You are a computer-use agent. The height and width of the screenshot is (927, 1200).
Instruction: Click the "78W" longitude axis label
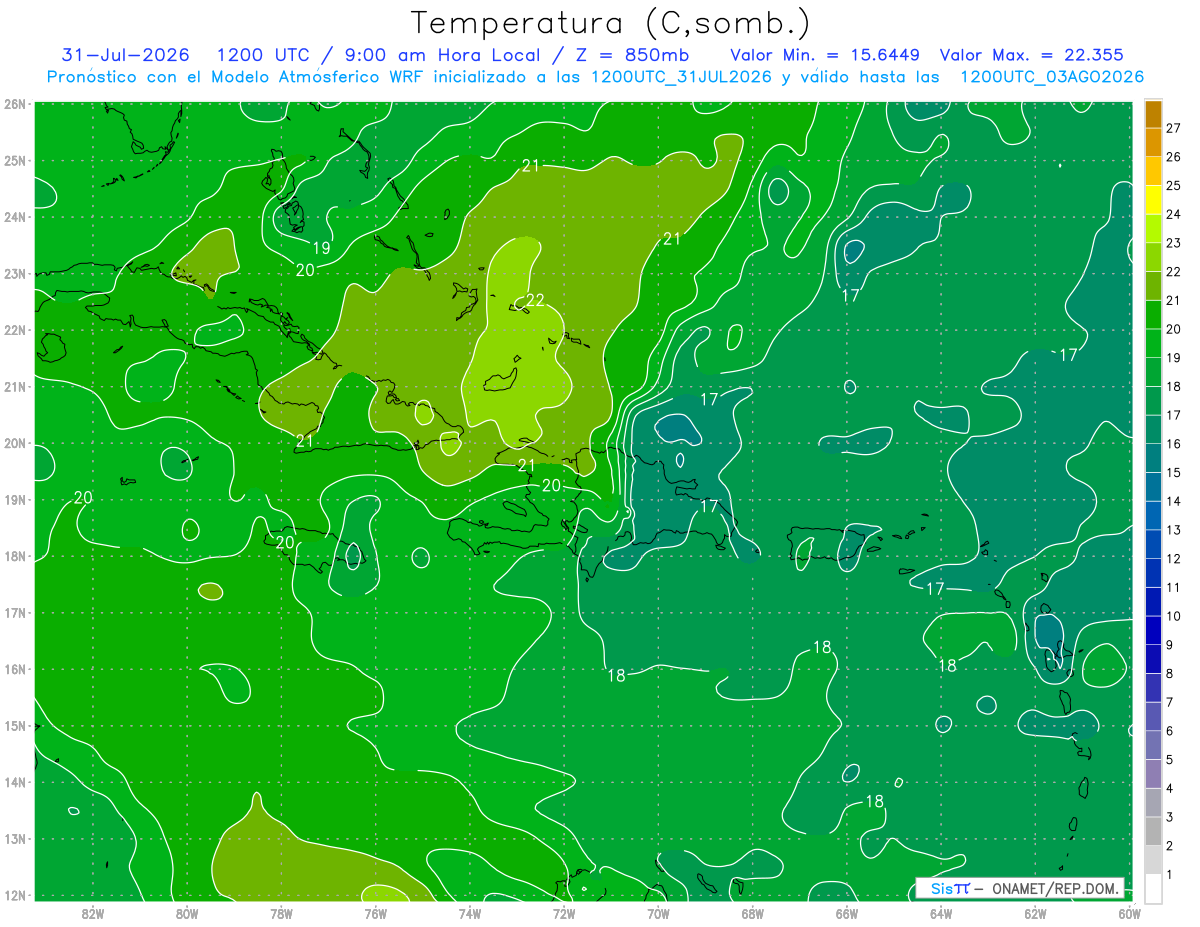click(281, 913)
